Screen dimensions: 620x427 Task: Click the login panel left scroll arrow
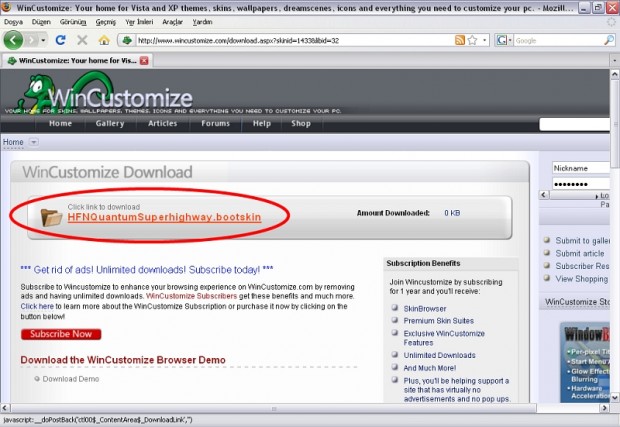click(544, 195)
